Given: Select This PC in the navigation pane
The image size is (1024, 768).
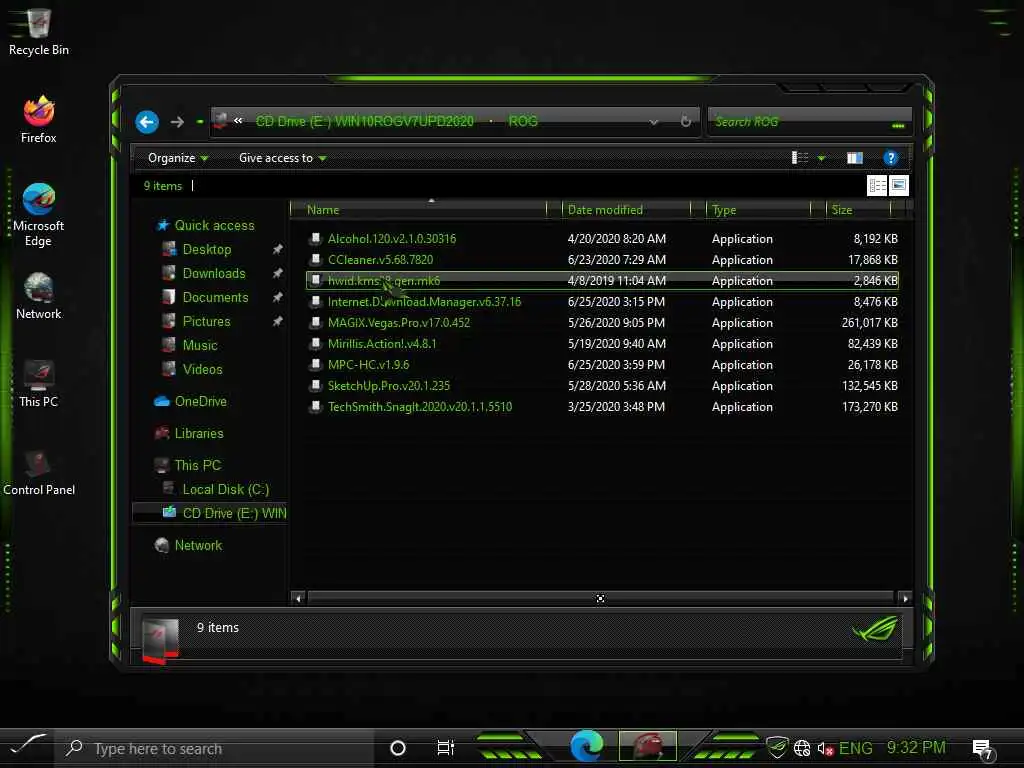Looking at the screenshot, I should (198, 466).
